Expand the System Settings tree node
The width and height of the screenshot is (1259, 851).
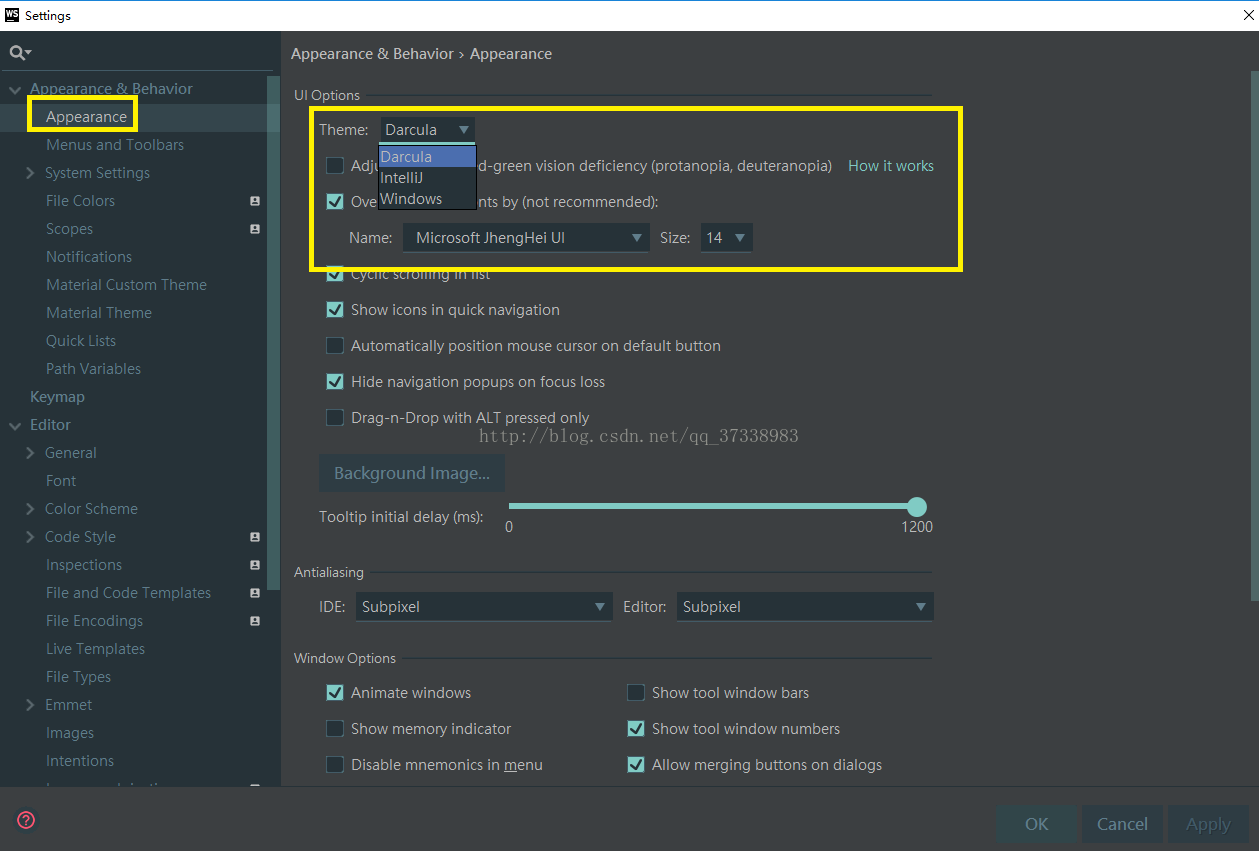[x=30, y=173]
